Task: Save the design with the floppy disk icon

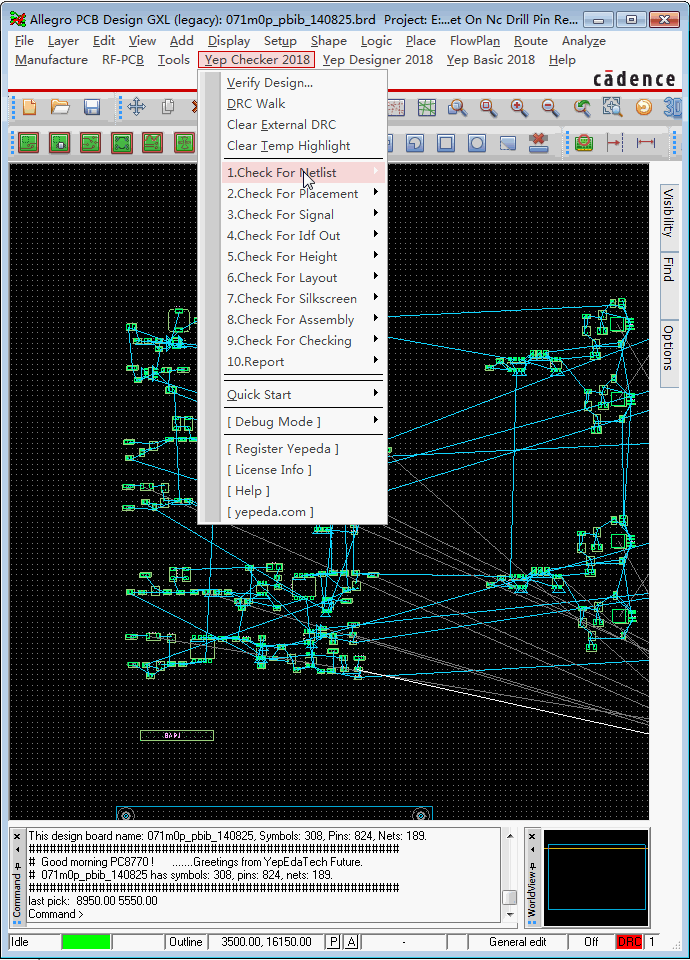Action: [92, 107]
